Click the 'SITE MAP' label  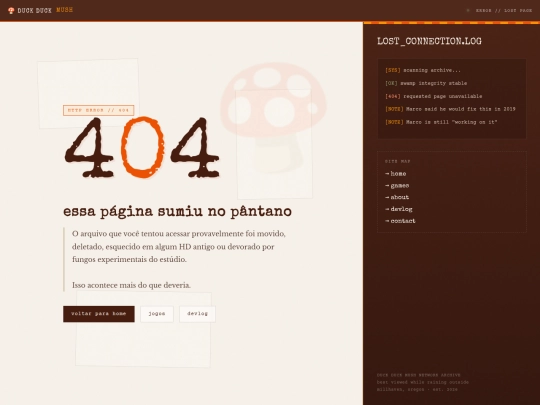tap(398, 161)
